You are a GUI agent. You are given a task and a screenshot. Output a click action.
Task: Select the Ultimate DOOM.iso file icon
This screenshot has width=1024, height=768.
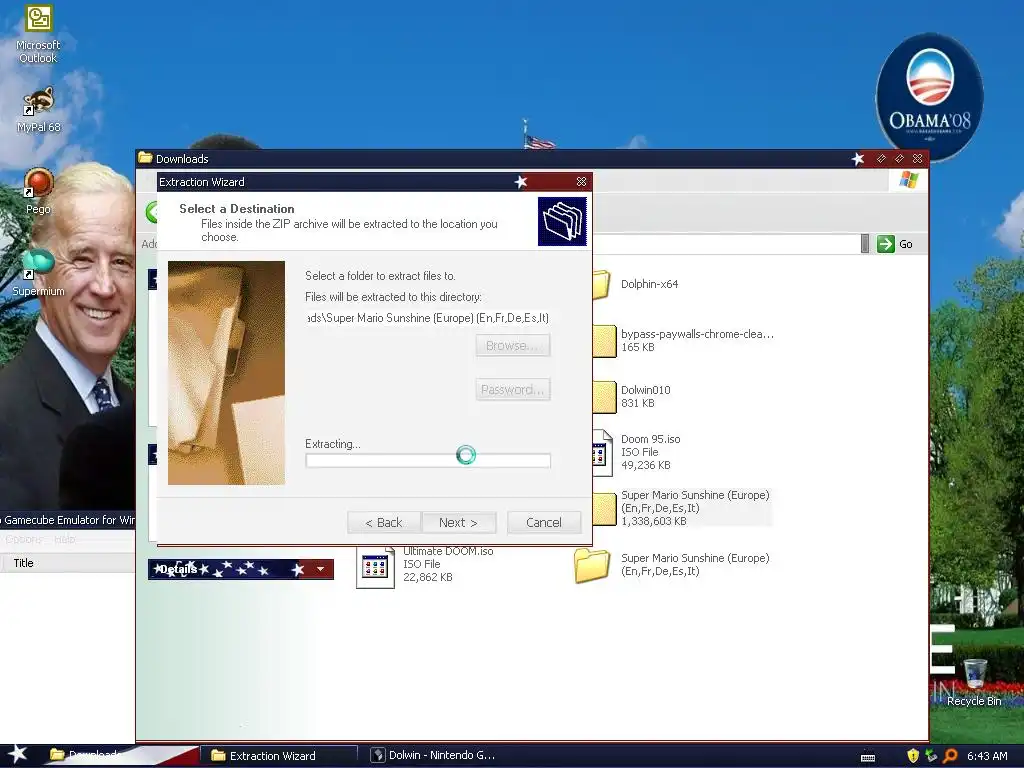[x=376, y=568]
